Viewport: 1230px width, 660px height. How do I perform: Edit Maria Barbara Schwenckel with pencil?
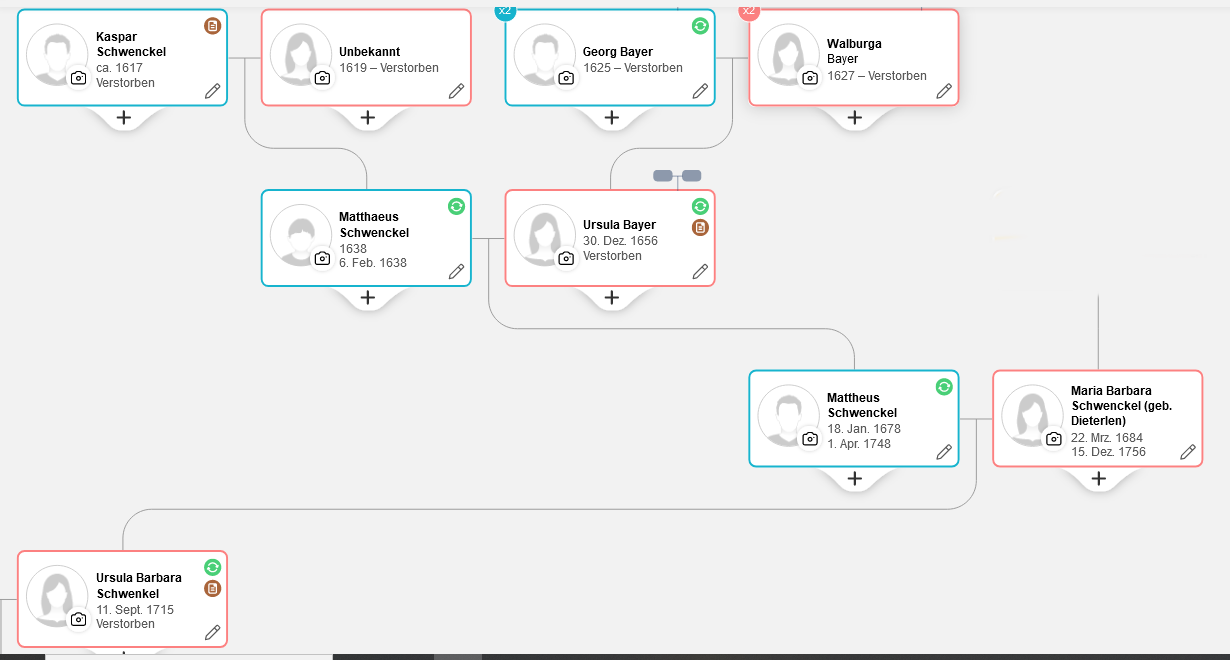click(1187, 452)
